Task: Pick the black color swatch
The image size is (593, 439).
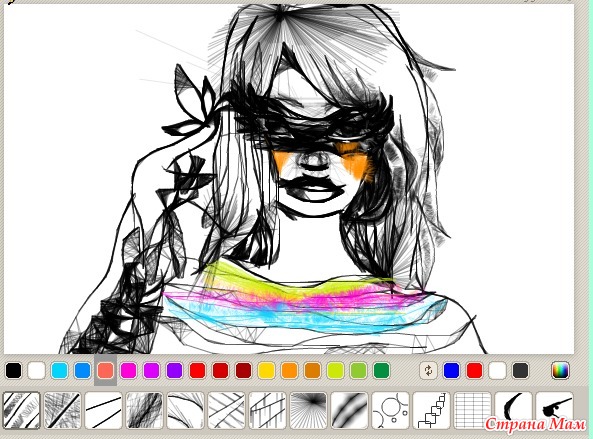Action: (14, 370)
